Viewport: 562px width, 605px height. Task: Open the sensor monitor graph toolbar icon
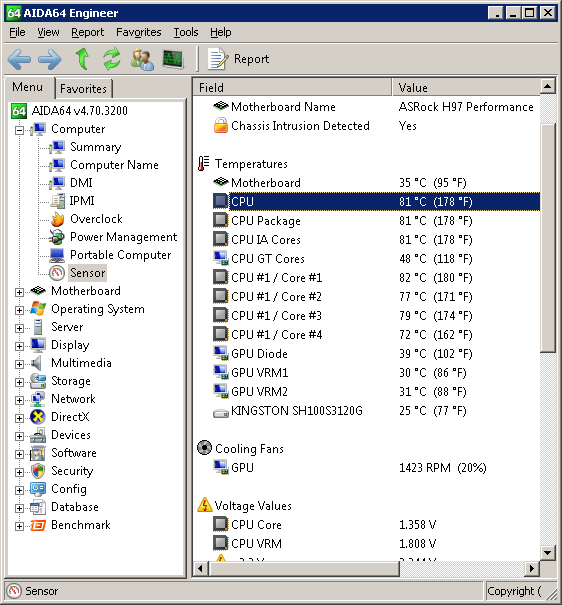tap(173, 59)
